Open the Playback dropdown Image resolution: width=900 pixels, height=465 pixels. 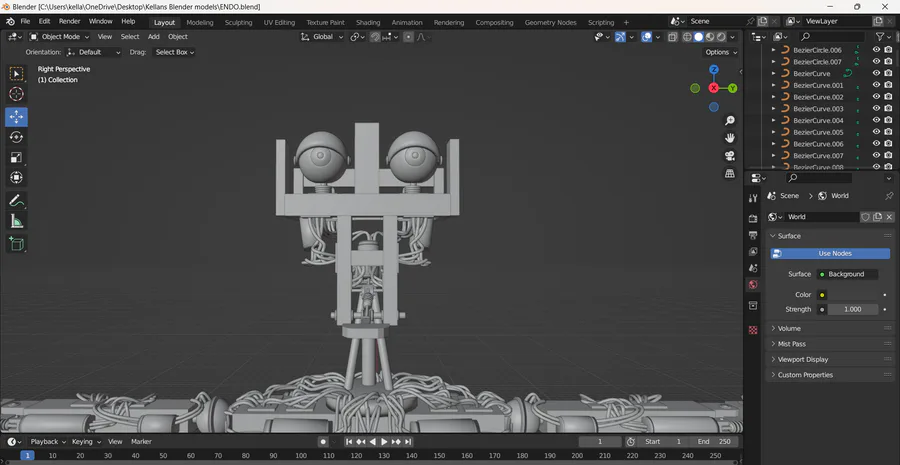[x=48, y=441]
